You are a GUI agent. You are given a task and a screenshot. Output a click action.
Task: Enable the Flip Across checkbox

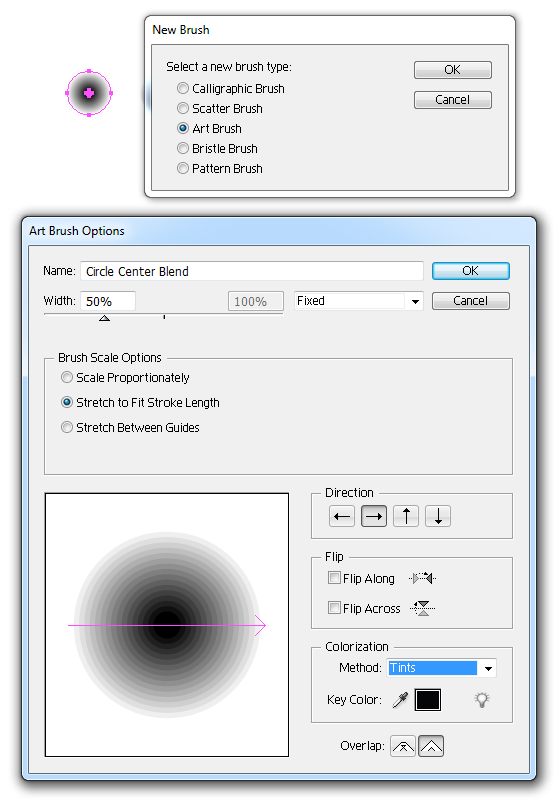[334, 608]
